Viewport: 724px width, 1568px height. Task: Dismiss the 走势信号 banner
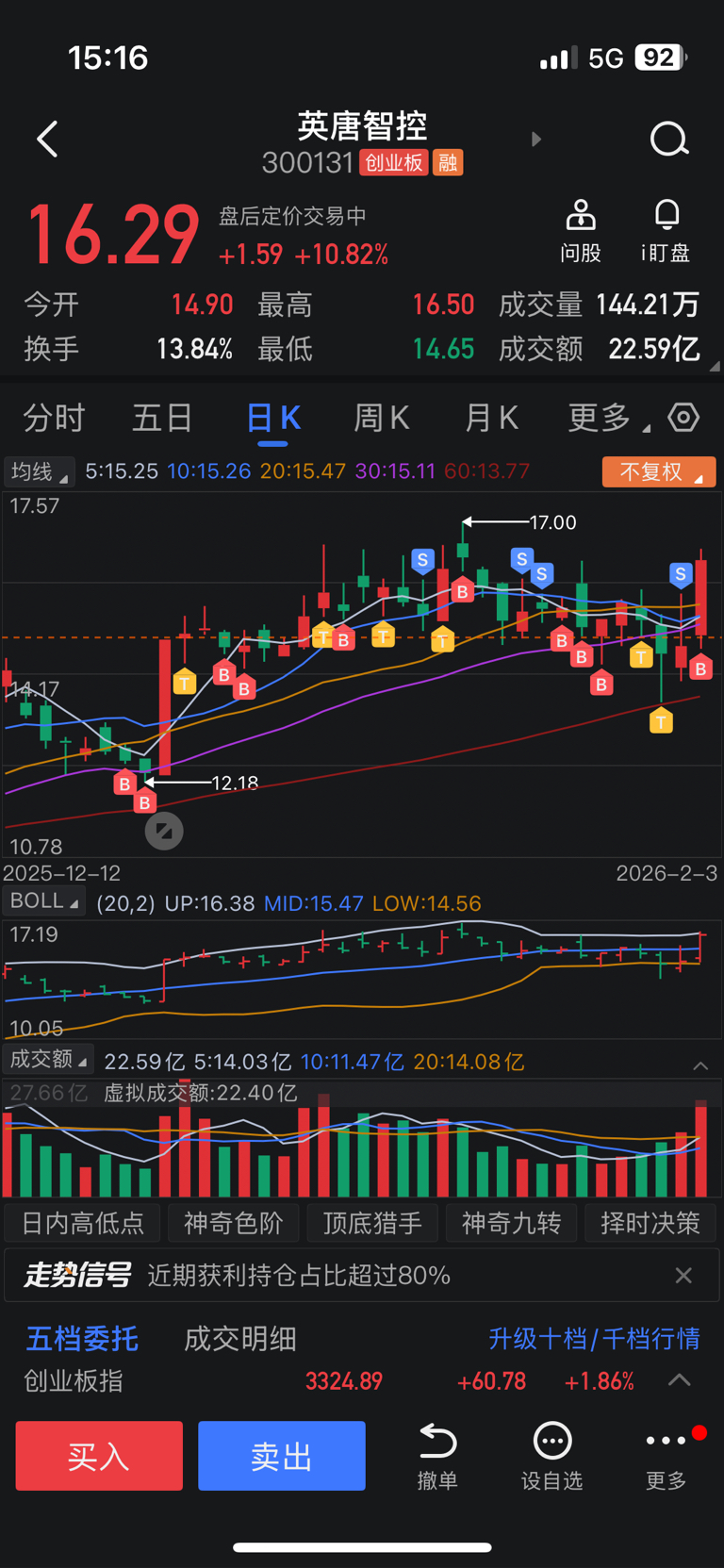point(683,1276)
